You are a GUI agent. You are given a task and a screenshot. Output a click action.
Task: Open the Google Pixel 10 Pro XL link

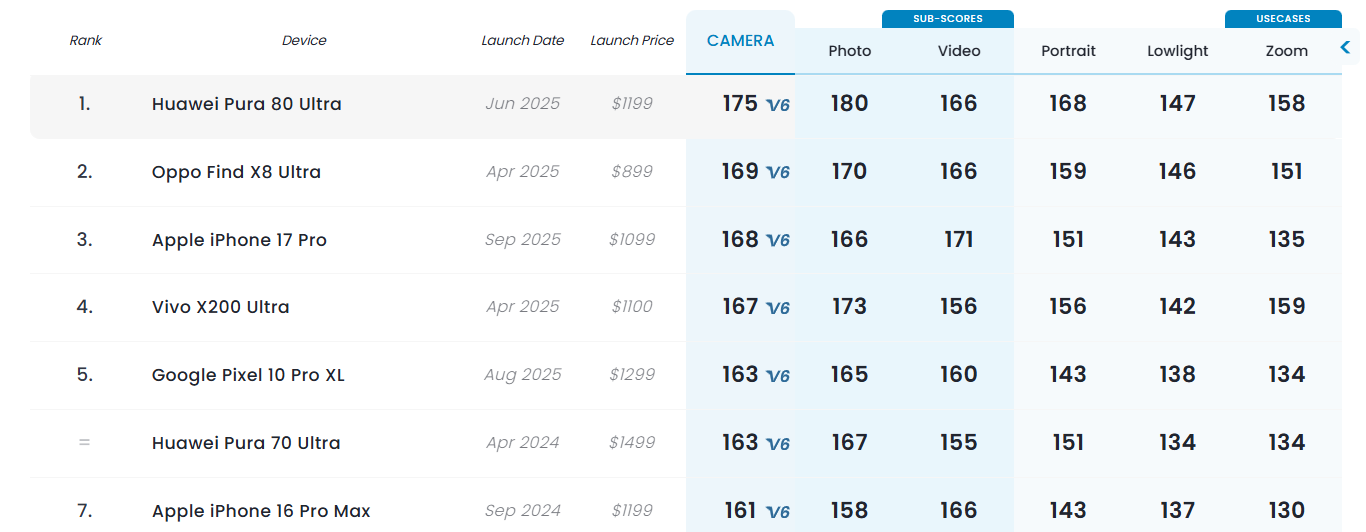248,375
